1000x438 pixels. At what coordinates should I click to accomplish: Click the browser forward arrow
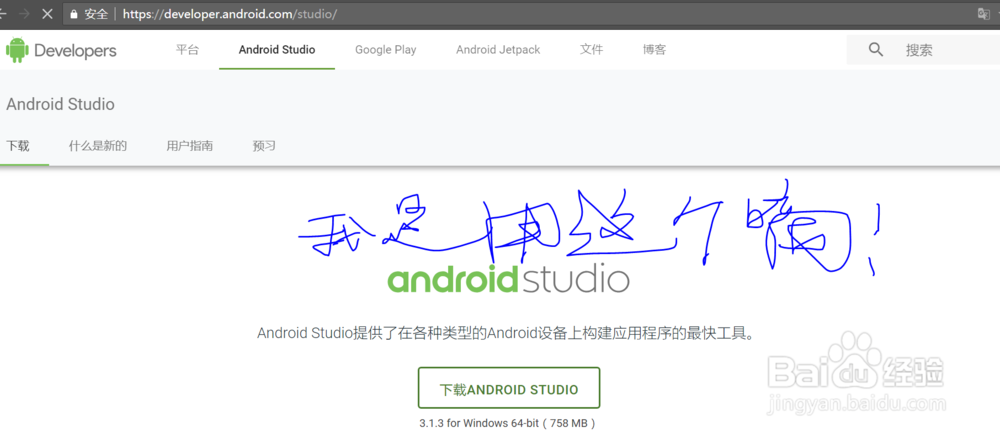[25, 13]
